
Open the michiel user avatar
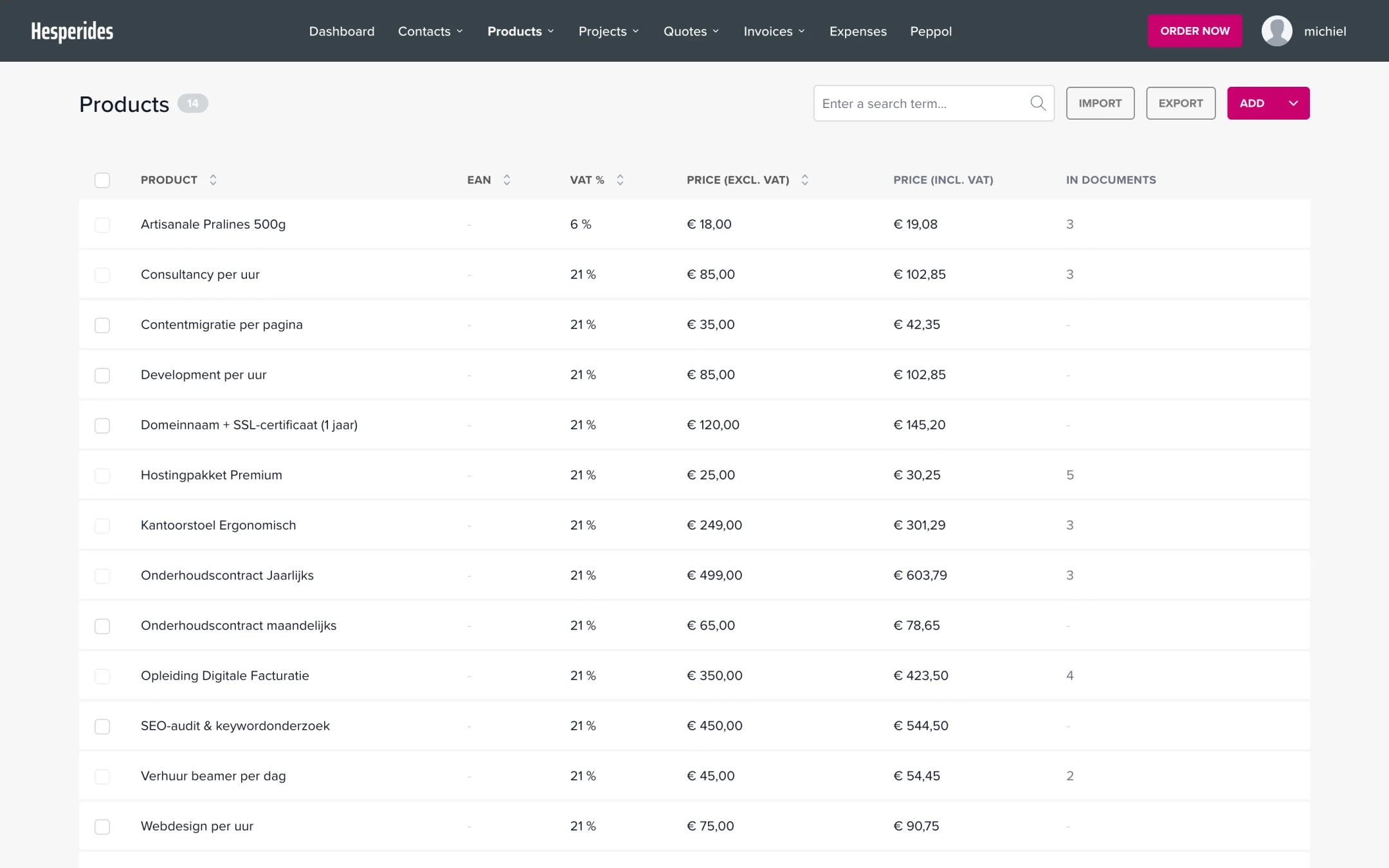tap(1276, 31)
